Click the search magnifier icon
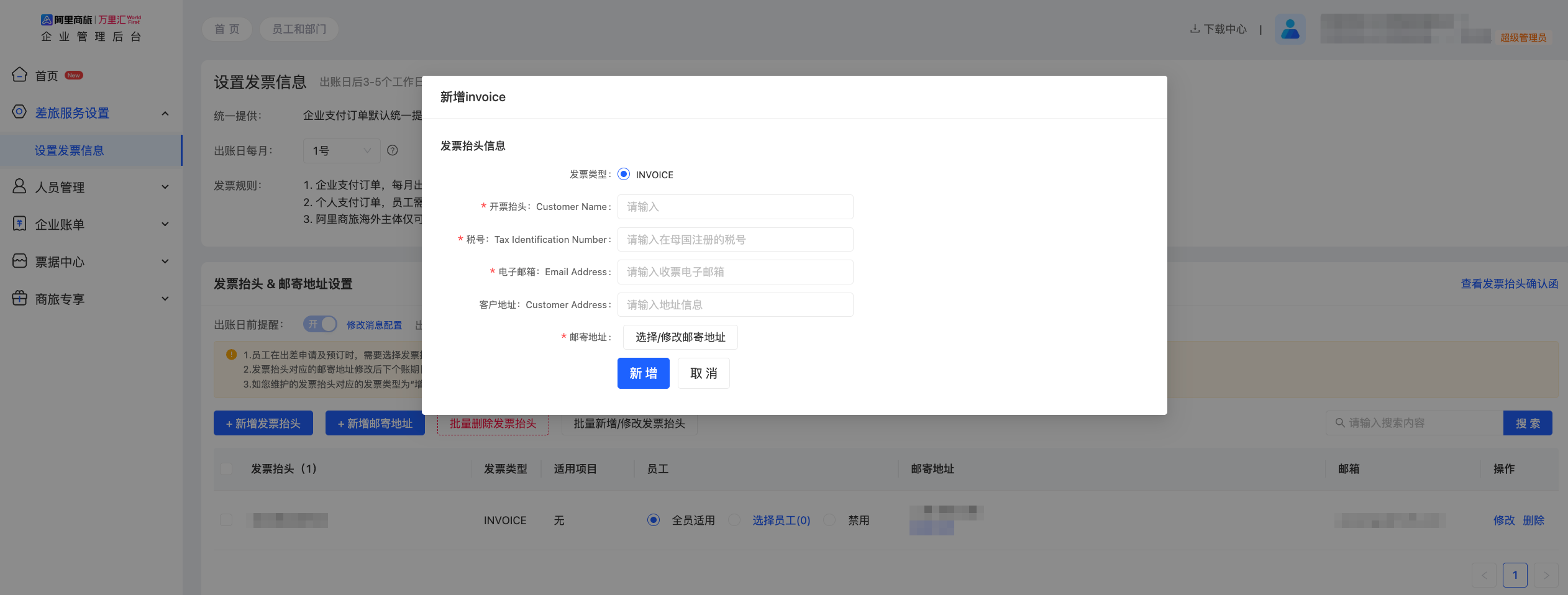Viewport: 1568px width, 595px height. [x=1340, y=423]
